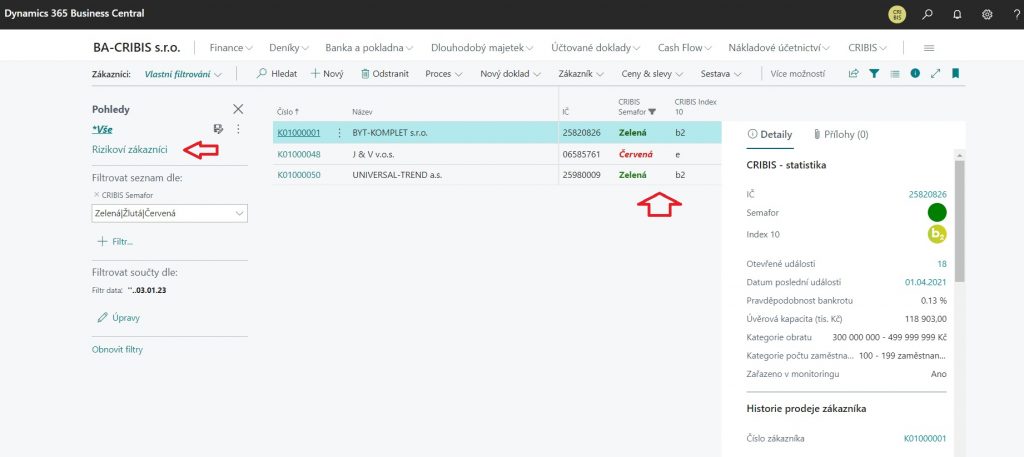The width and height of the screenshot is (1024, 457).
Task: Create a new customer with Nový
Action: (327, 74)
